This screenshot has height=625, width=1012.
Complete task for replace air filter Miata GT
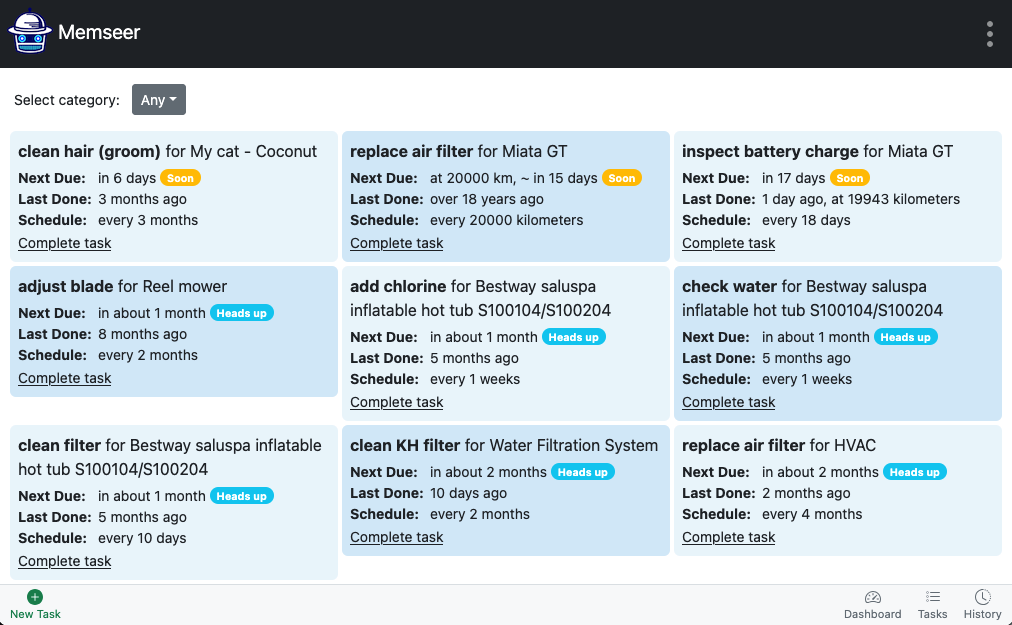click(x=396, y=243)
